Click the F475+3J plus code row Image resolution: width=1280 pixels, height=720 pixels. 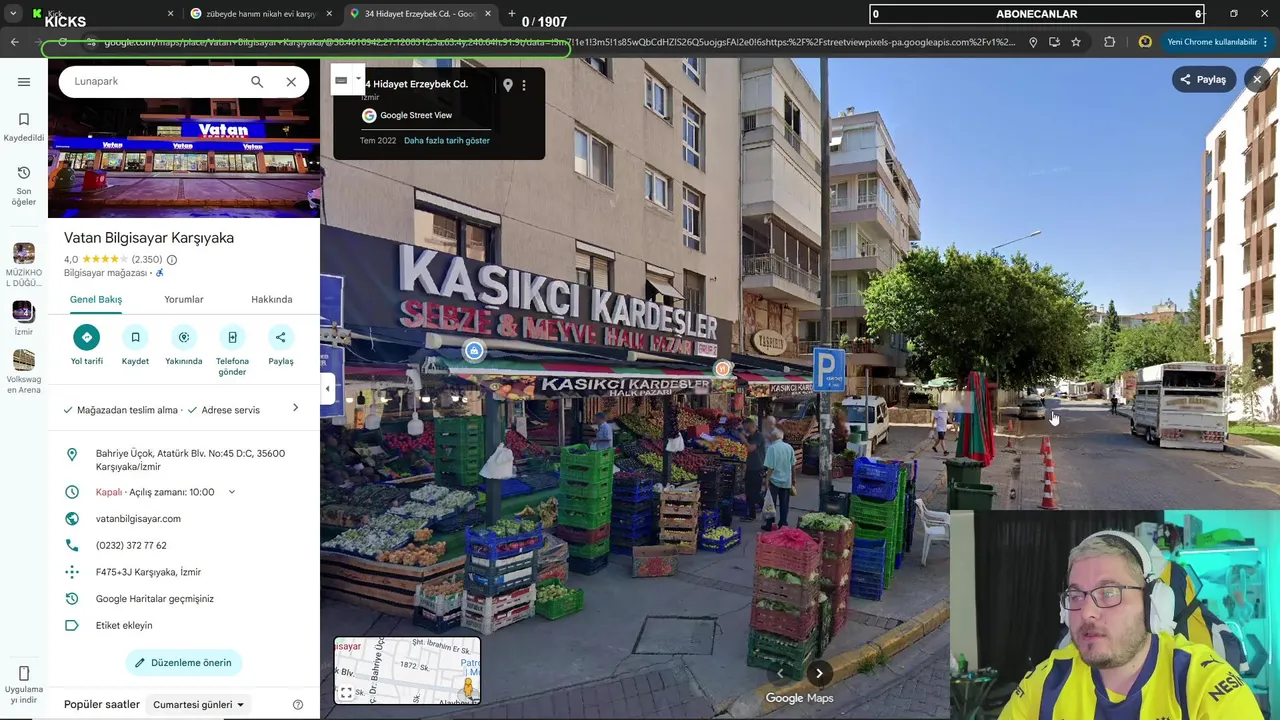point(184,572)
